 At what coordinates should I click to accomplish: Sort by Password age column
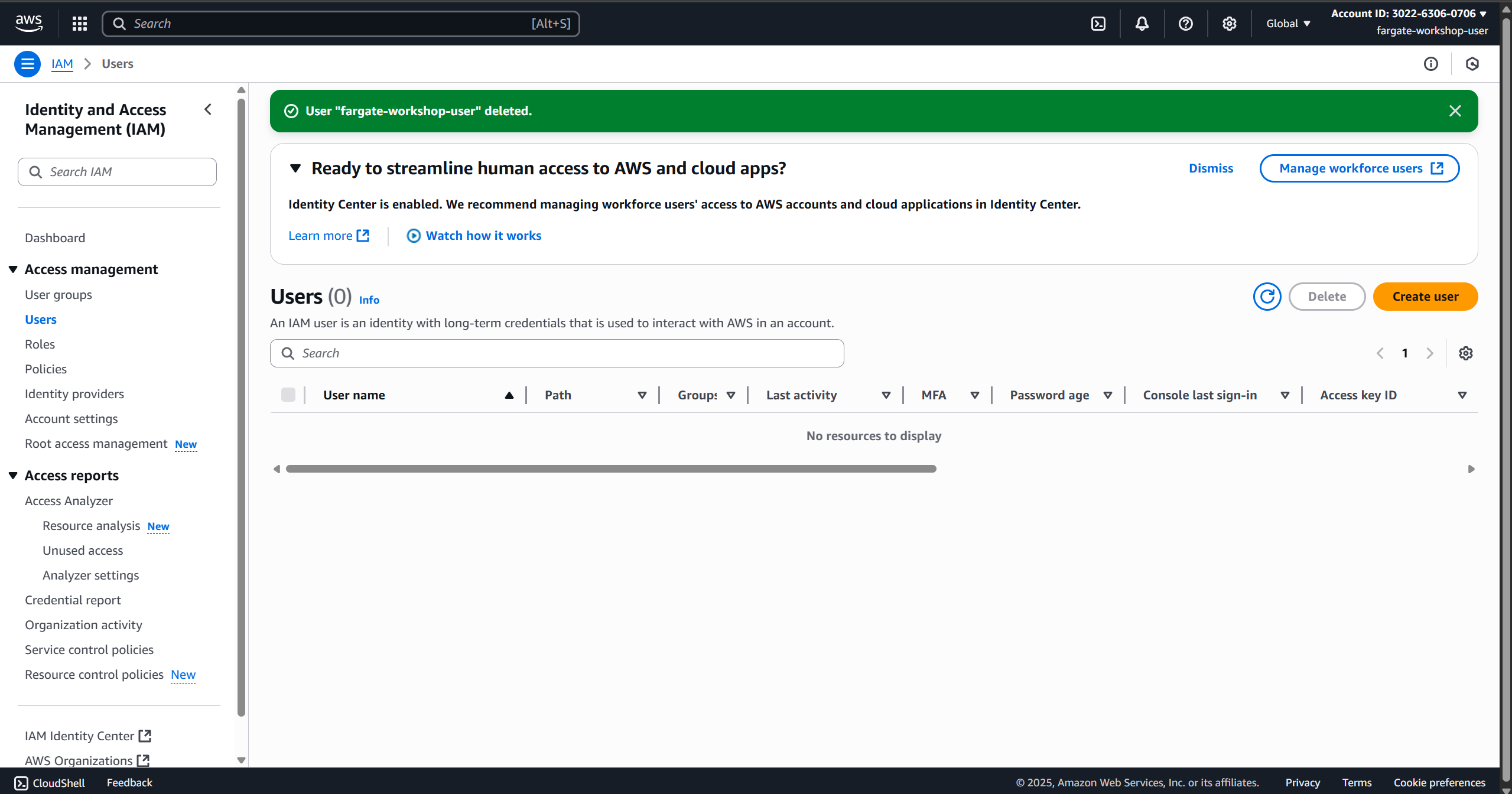pyautogui.click(x=1107, y=395)
